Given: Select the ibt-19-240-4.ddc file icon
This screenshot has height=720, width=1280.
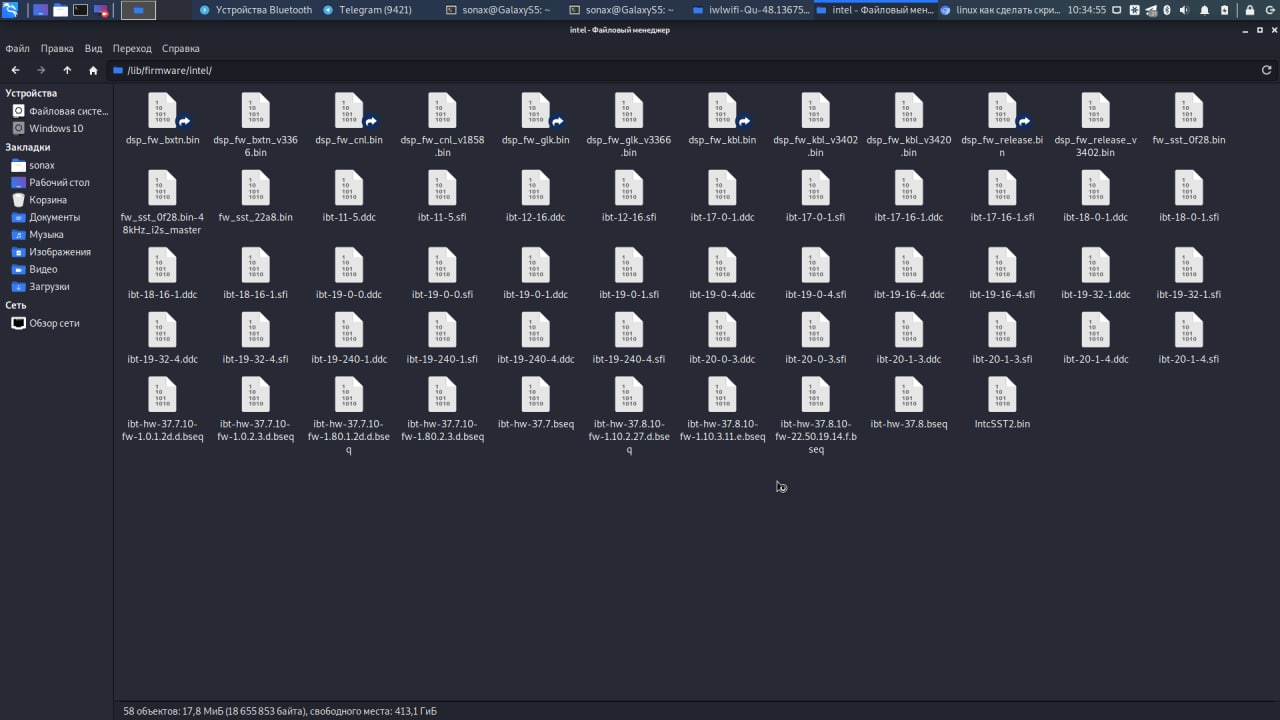Looking at the screenshot, I should 535,330.
